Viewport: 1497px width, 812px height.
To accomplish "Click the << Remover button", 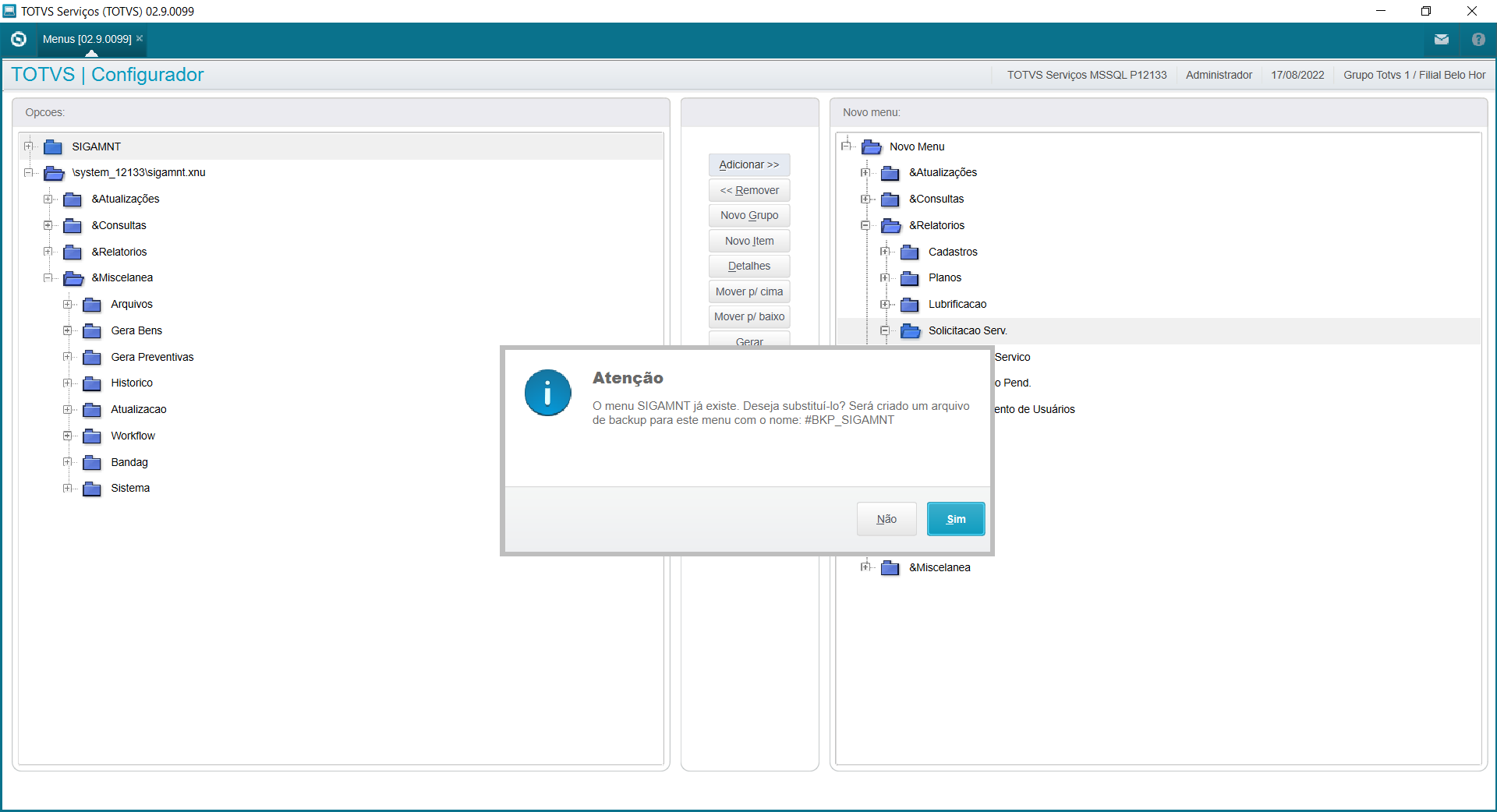I will coord(749,190).
